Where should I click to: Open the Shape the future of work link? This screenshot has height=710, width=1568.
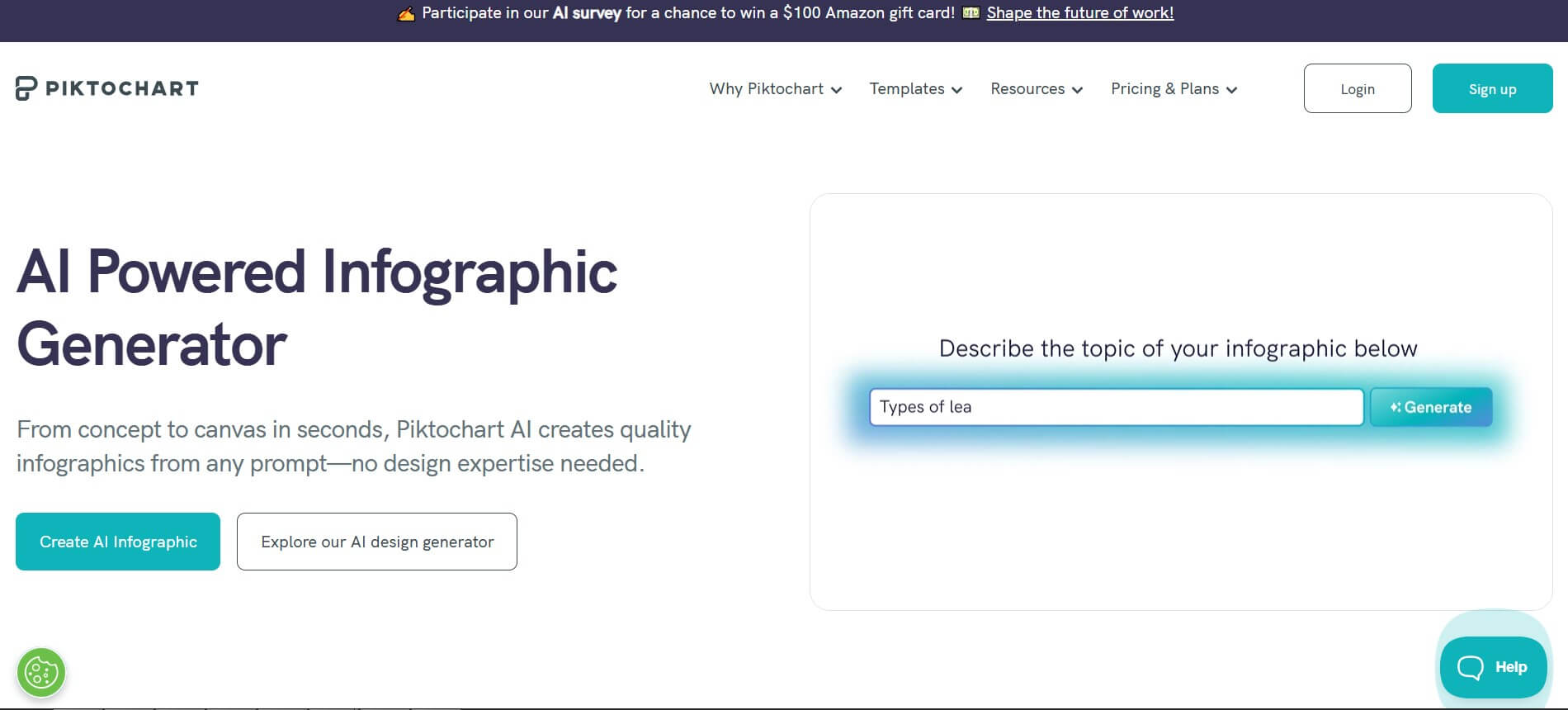point(1079,13)
